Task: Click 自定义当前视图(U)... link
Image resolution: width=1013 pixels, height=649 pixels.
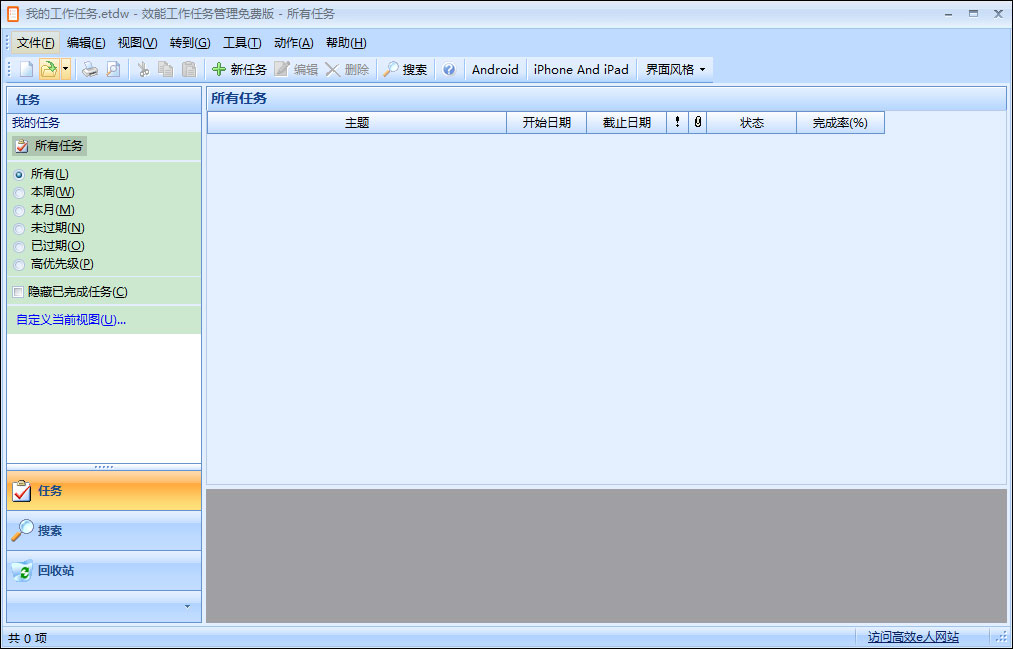Action: (x=71, y=320)
